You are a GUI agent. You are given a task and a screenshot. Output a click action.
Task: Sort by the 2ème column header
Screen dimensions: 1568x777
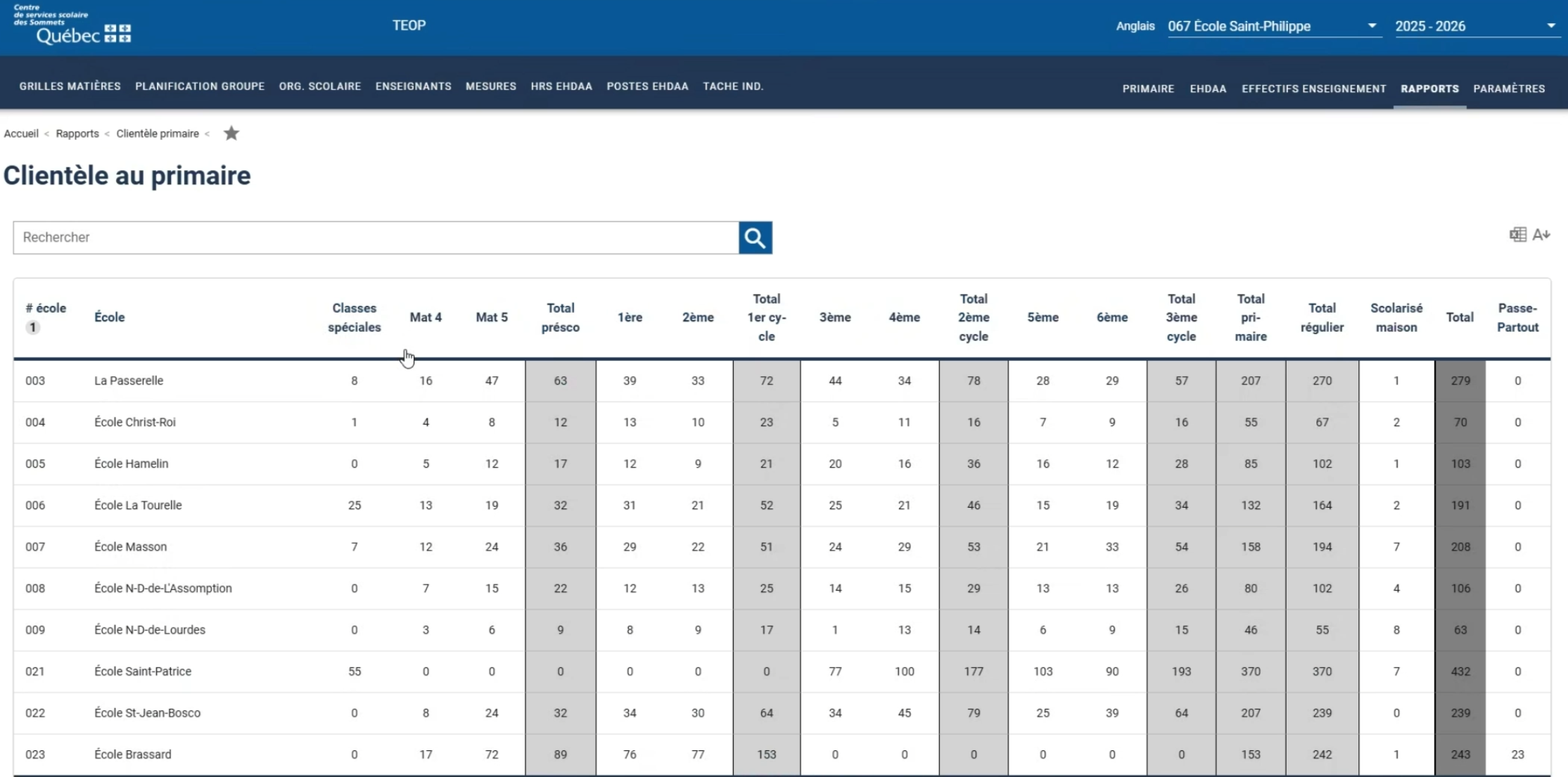coord(698,317)
